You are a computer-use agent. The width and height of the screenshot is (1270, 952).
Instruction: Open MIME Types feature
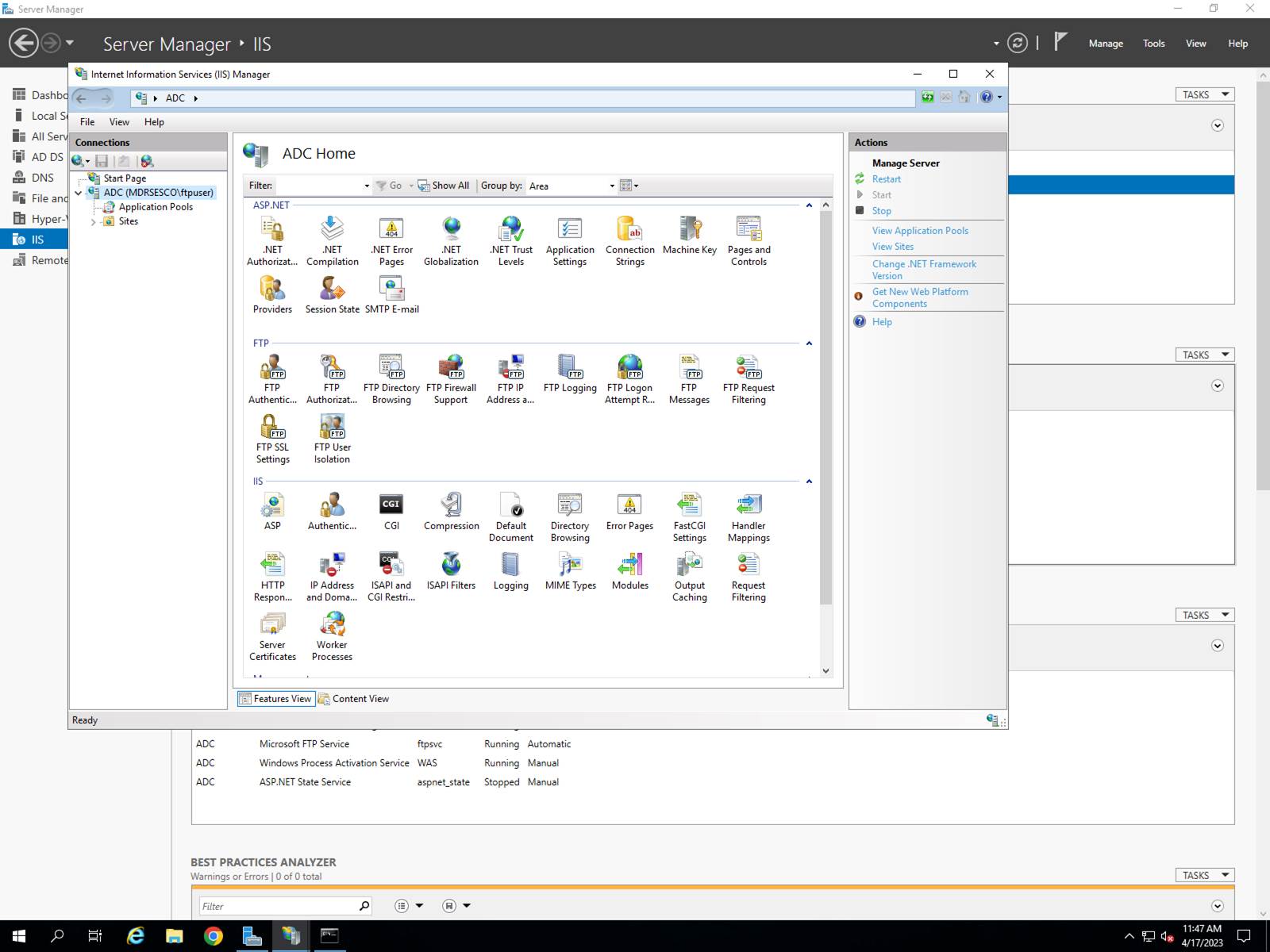click(x=570, y=571)
